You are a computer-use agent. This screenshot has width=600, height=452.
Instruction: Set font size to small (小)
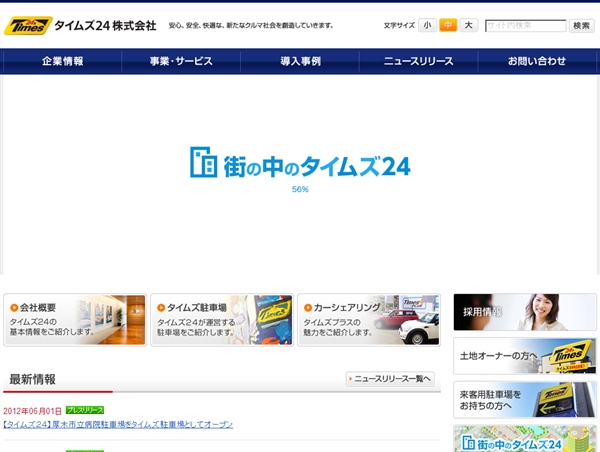pos(427,26)
